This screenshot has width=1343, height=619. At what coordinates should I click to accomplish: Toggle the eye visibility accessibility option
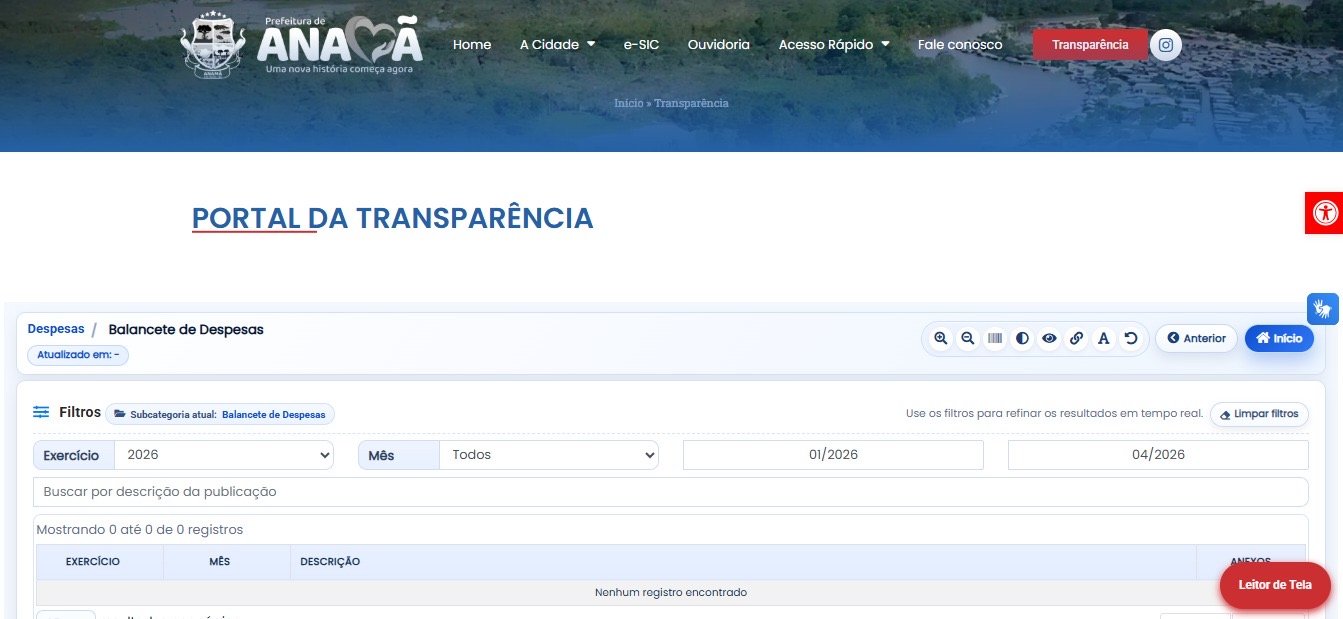tap(1049, 339)
